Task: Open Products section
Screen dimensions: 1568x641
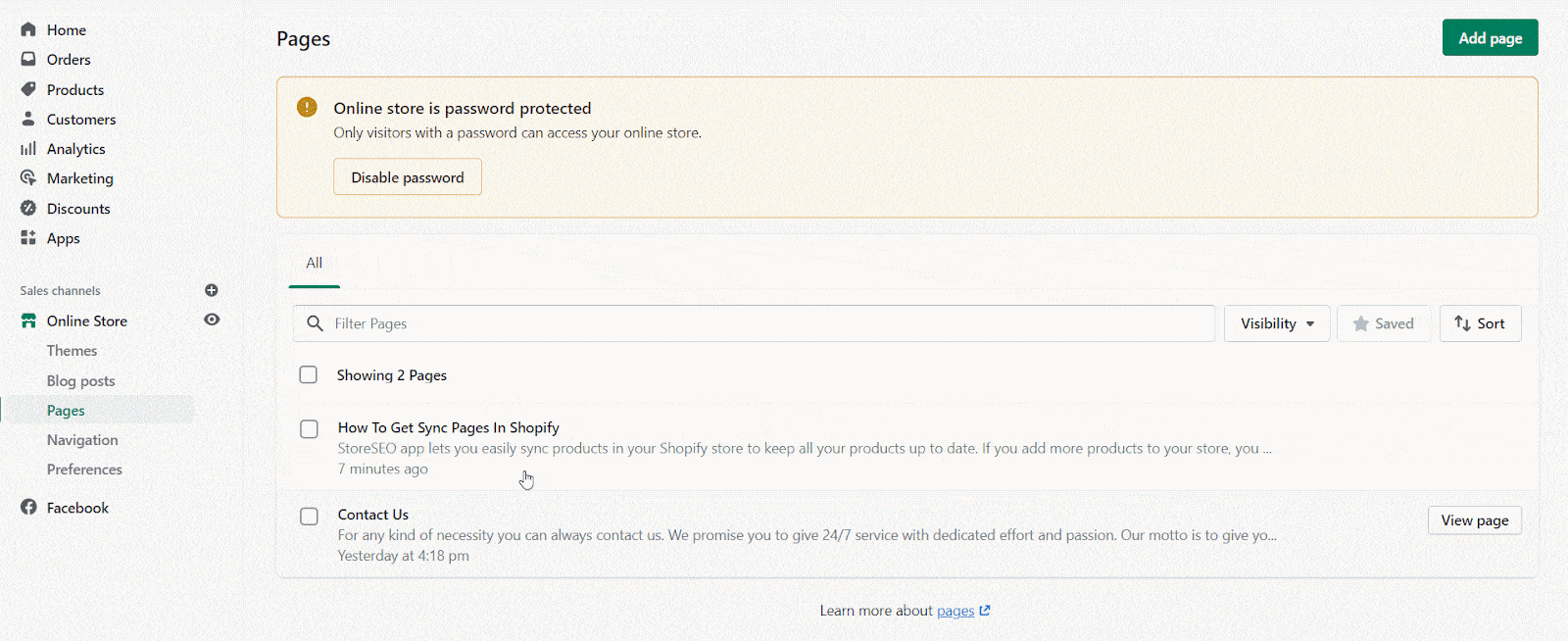Action: tap(75, 89)
